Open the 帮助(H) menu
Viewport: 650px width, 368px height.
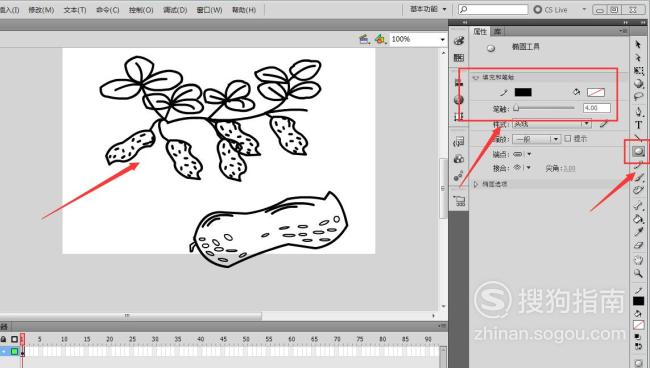(243, 10)
